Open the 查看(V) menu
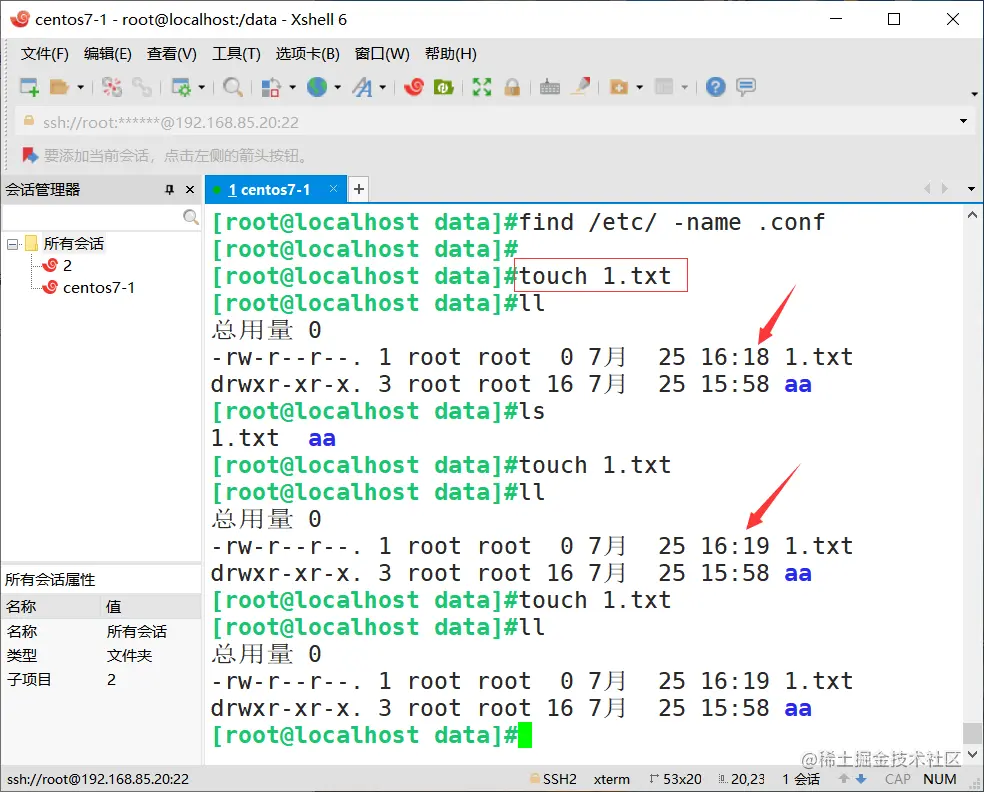The width and height of the screenshot is (984, 792). 171,53
